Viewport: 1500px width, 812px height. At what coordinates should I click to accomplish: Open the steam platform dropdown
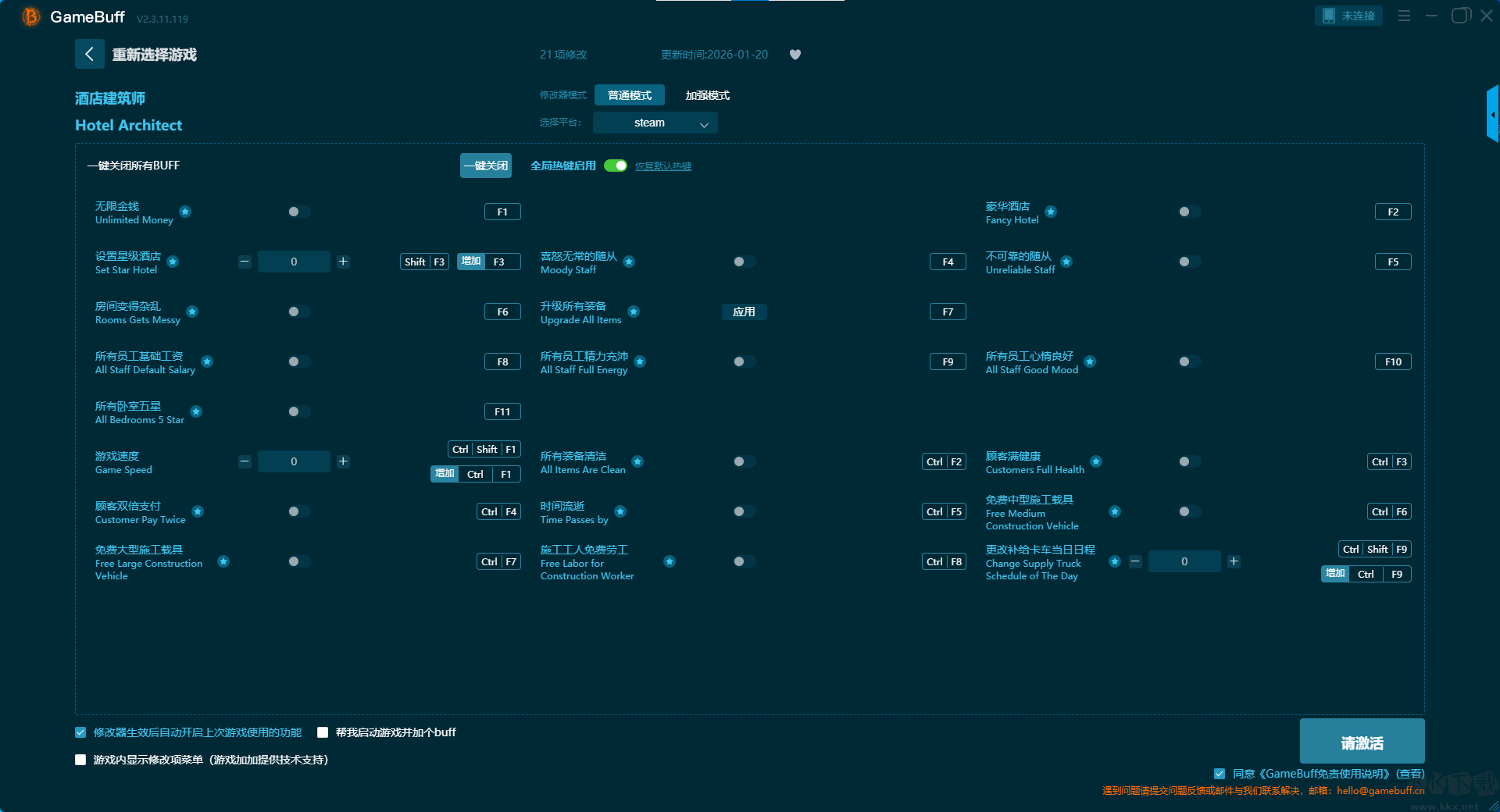pos(655,123)
